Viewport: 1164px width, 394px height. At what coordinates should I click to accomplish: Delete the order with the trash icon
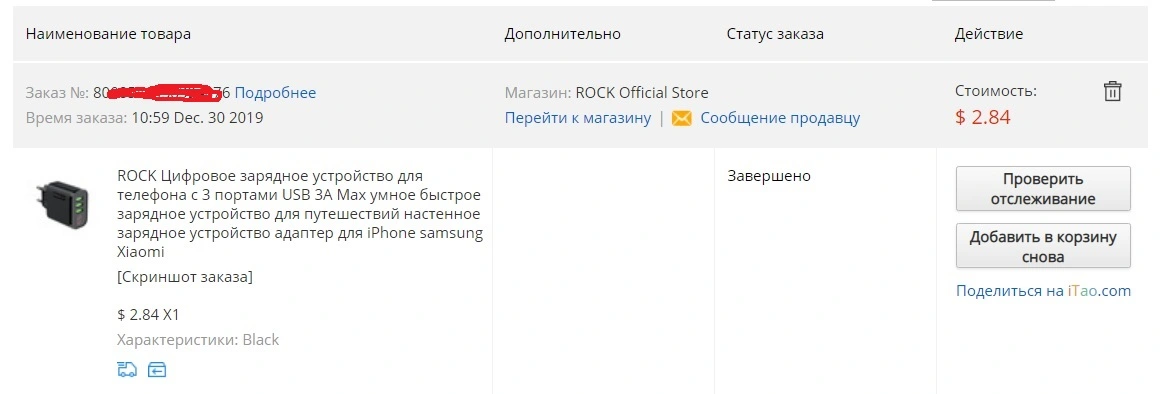[x=1112, y=92]
